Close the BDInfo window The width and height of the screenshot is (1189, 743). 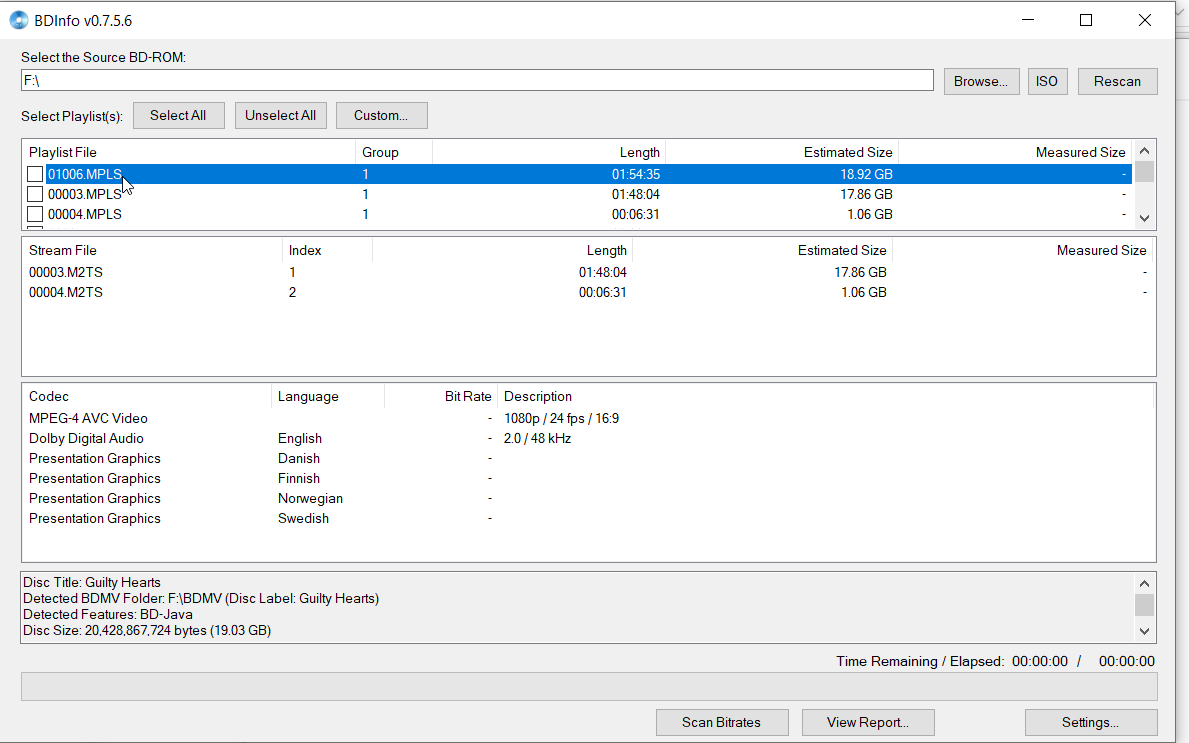1145,20
